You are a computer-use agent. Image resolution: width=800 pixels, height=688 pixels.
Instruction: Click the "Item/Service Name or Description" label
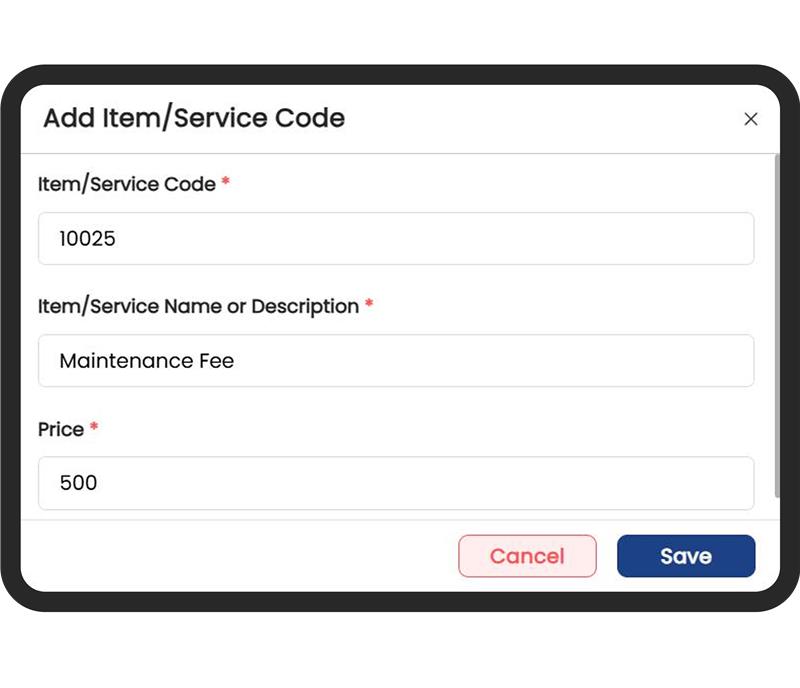[198, 306]
